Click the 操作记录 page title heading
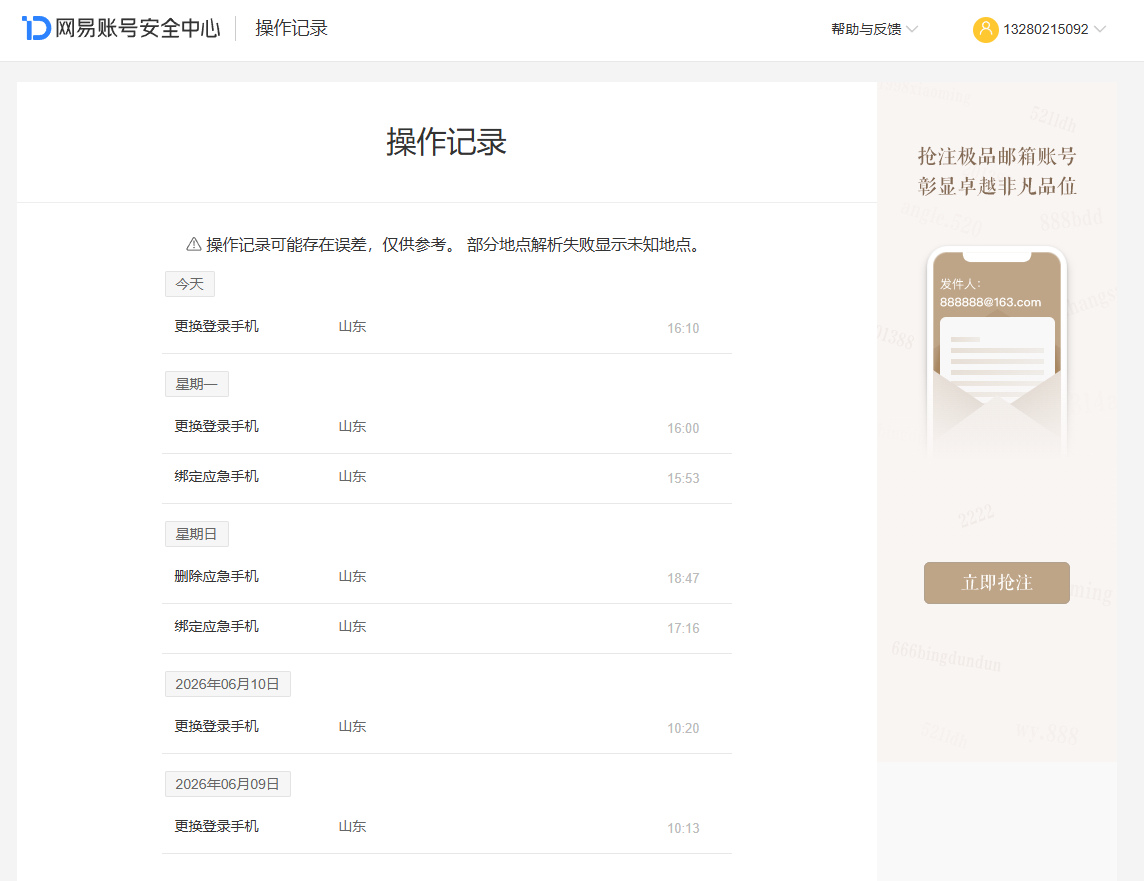The height and width of the screenshot is (881, 1144). pos(447,142)
